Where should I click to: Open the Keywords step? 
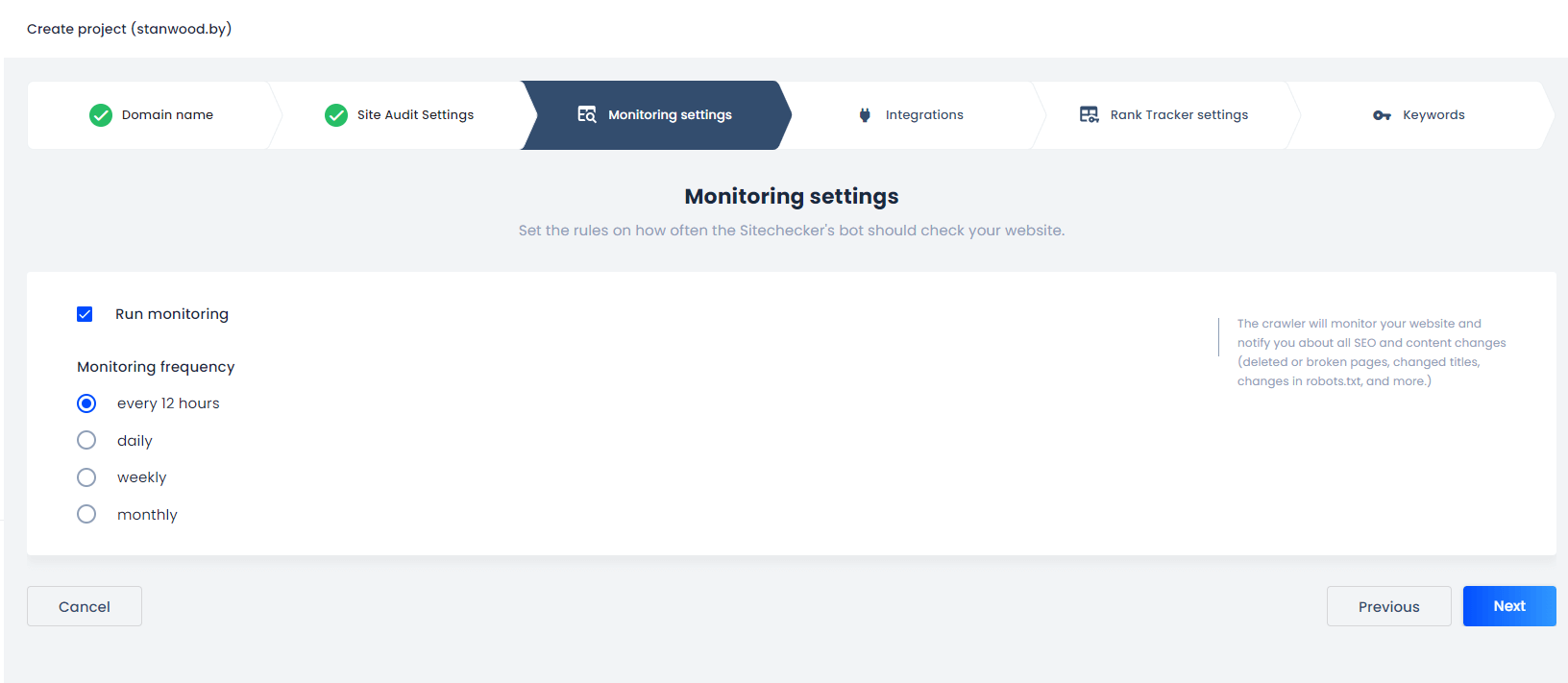tap(1433, 115)
